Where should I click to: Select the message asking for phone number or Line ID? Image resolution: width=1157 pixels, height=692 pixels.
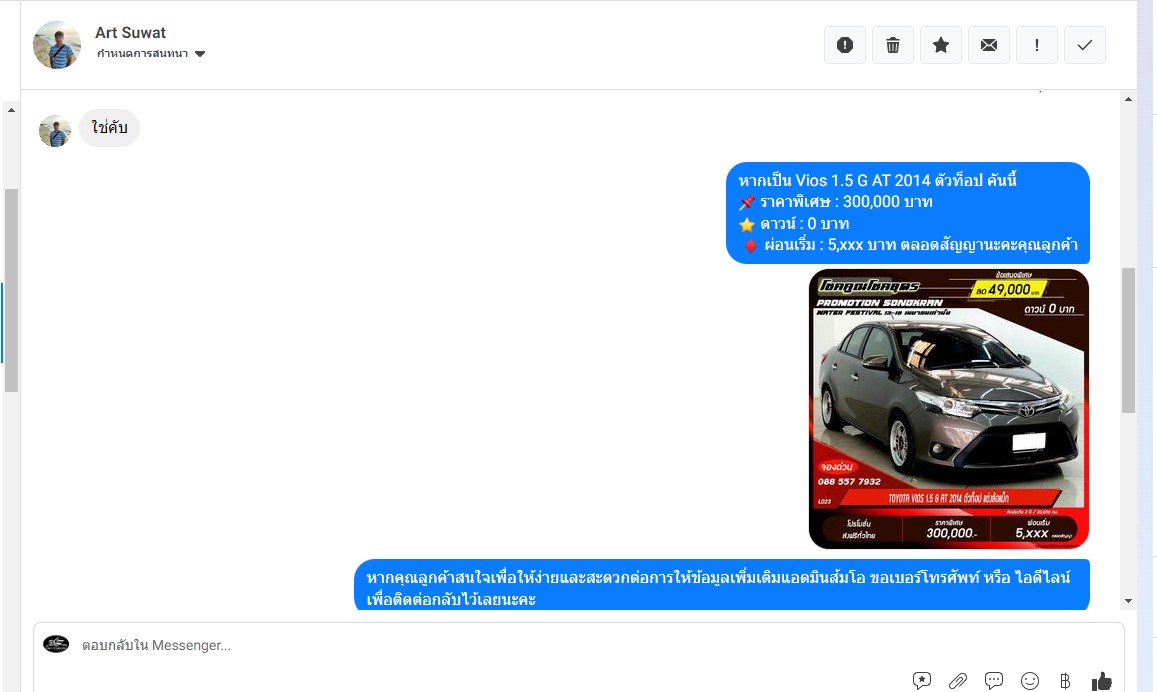click(722, 585)
